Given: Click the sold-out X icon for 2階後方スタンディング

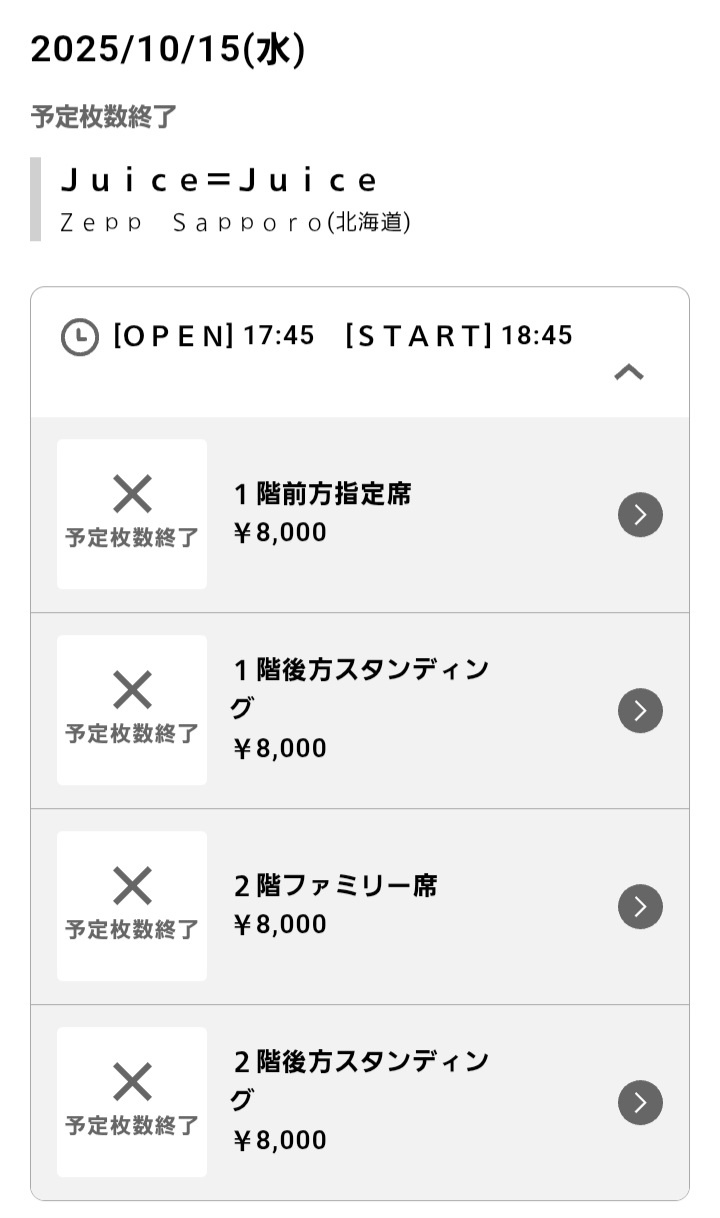Looking at the screenshot, I should (132, 1083).
